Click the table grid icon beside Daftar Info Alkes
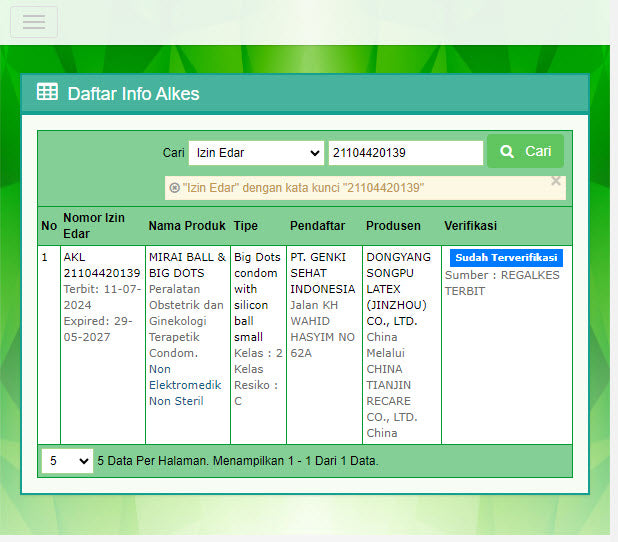The height and width of the screenshot is (542, 618). coord(47,93)
